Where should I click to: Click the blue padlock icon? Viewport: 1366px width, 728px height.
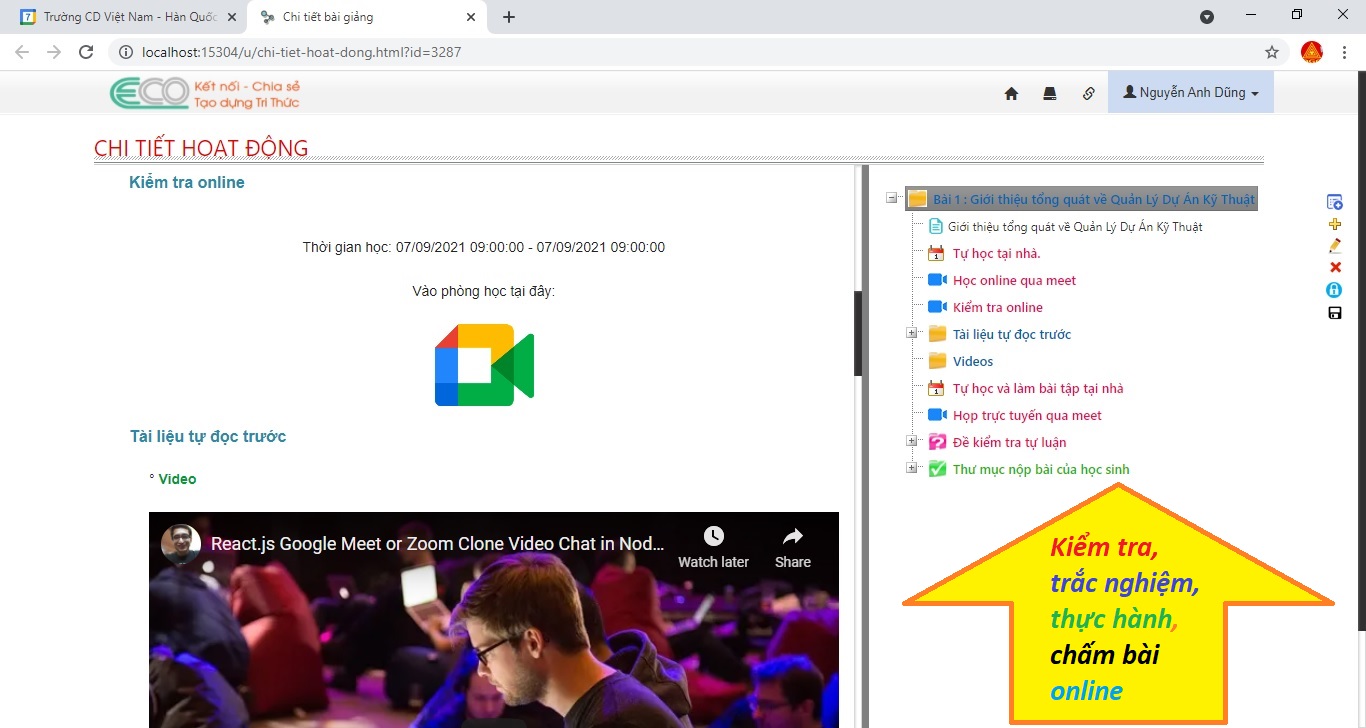click(1334, 290)
